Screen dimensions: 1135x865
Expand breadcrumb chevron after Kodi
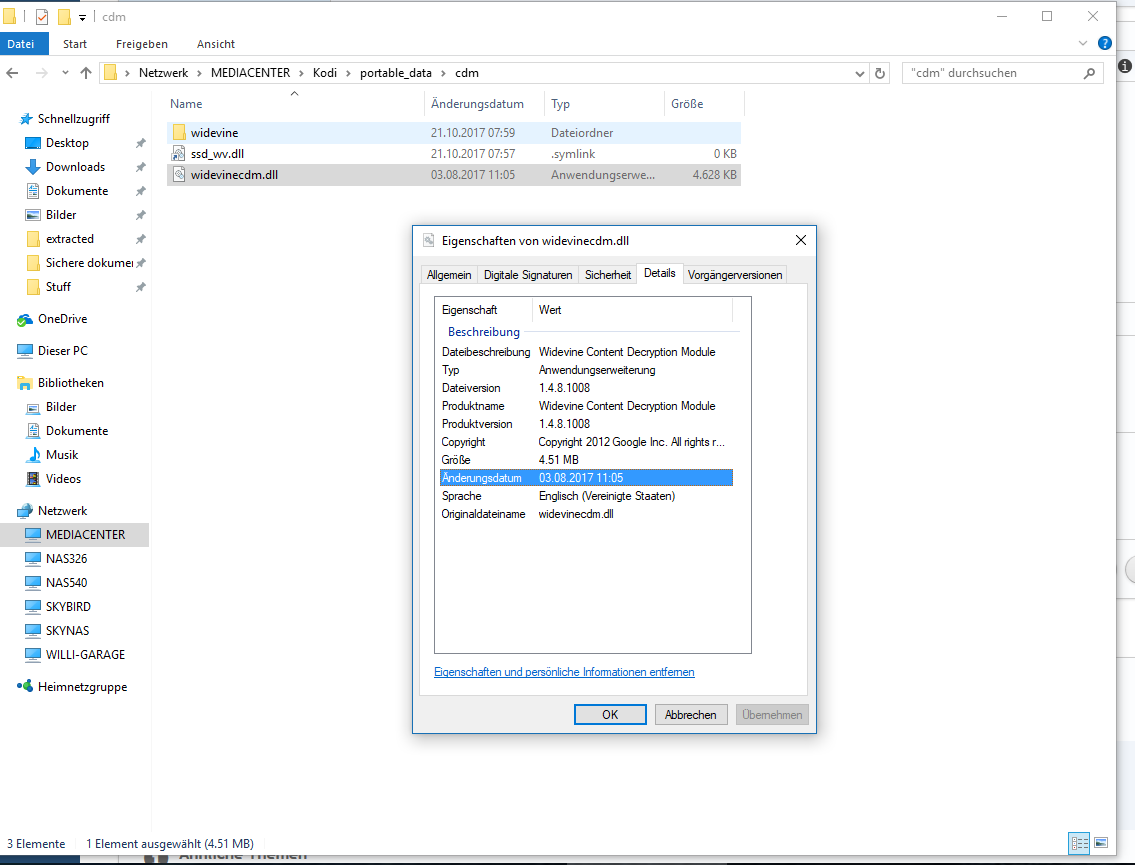pyautogui.click(x=348, y=73)
